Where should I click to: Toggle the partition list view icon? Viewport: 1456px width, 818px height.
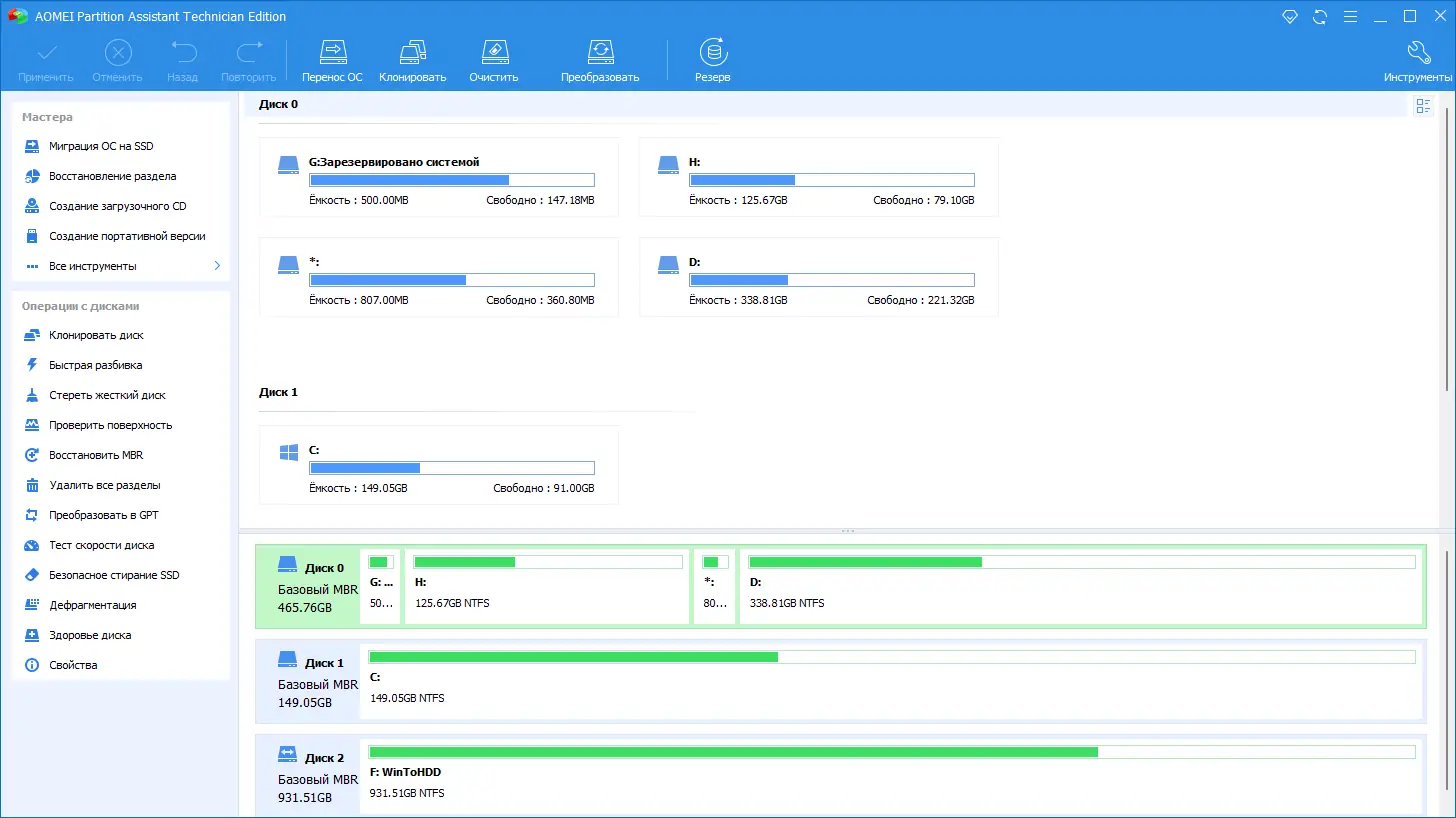tap(1423, 106)
